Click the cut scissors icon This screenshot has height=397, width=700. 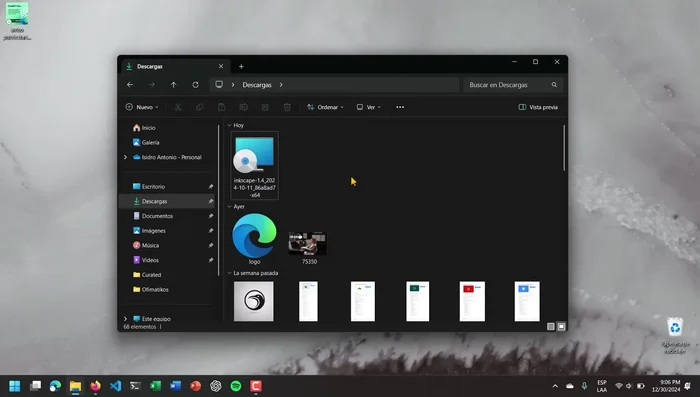(178, 107)
